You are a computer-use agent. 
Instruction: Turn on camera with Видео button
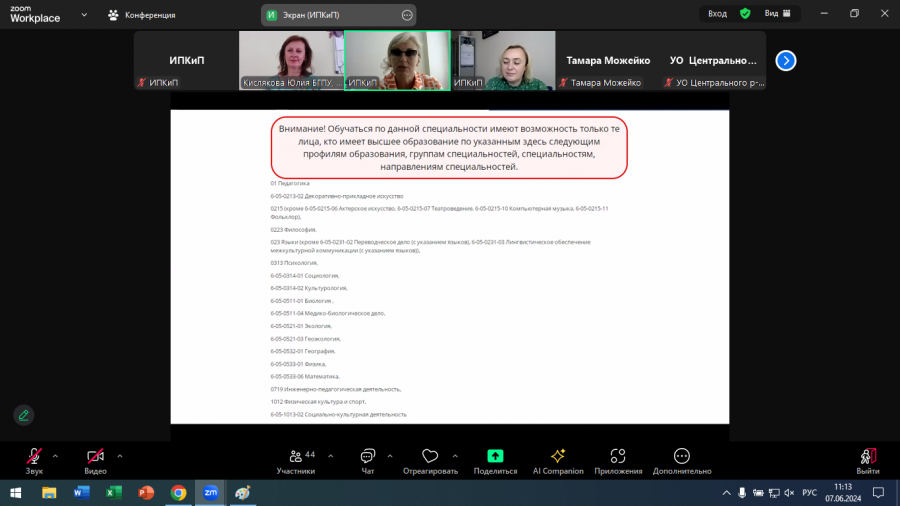tap(95, 461)
